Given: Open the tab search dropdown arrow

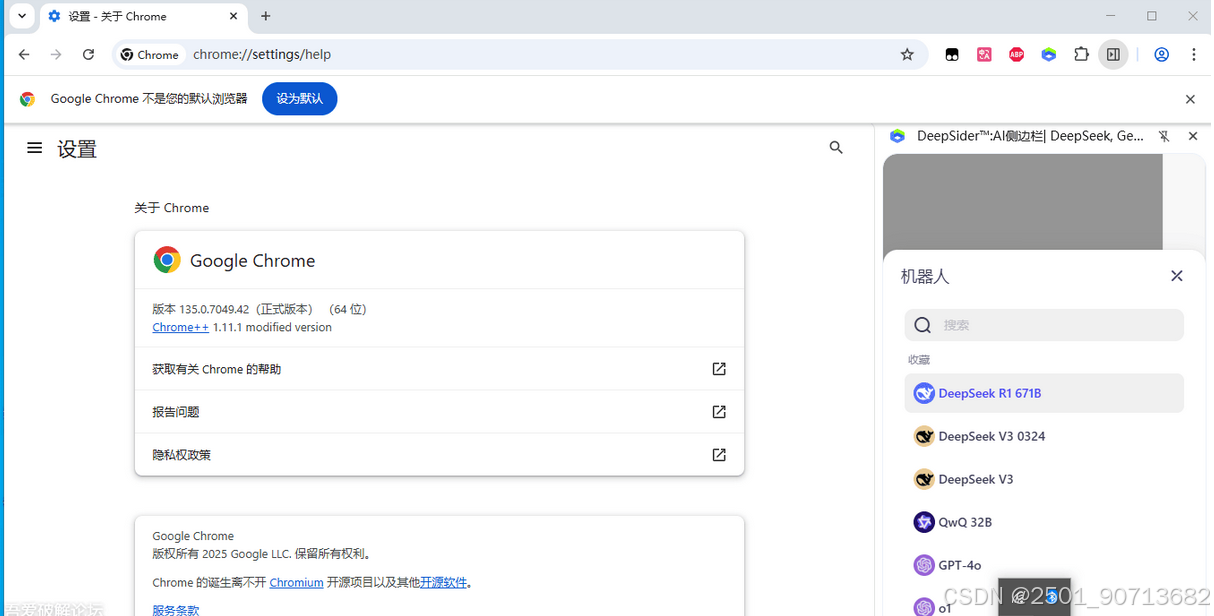Looking at the screenshot, I should [21, 16].
